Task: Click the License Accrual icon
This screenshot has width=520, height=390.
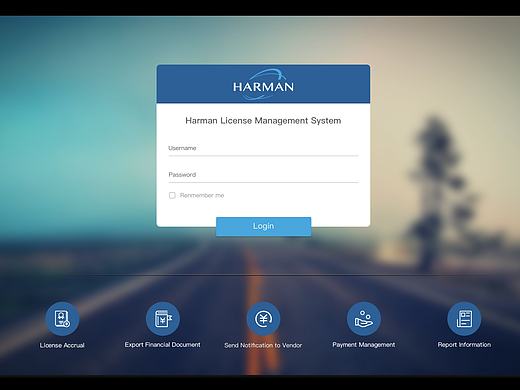Action: click(x=62, y=319)
